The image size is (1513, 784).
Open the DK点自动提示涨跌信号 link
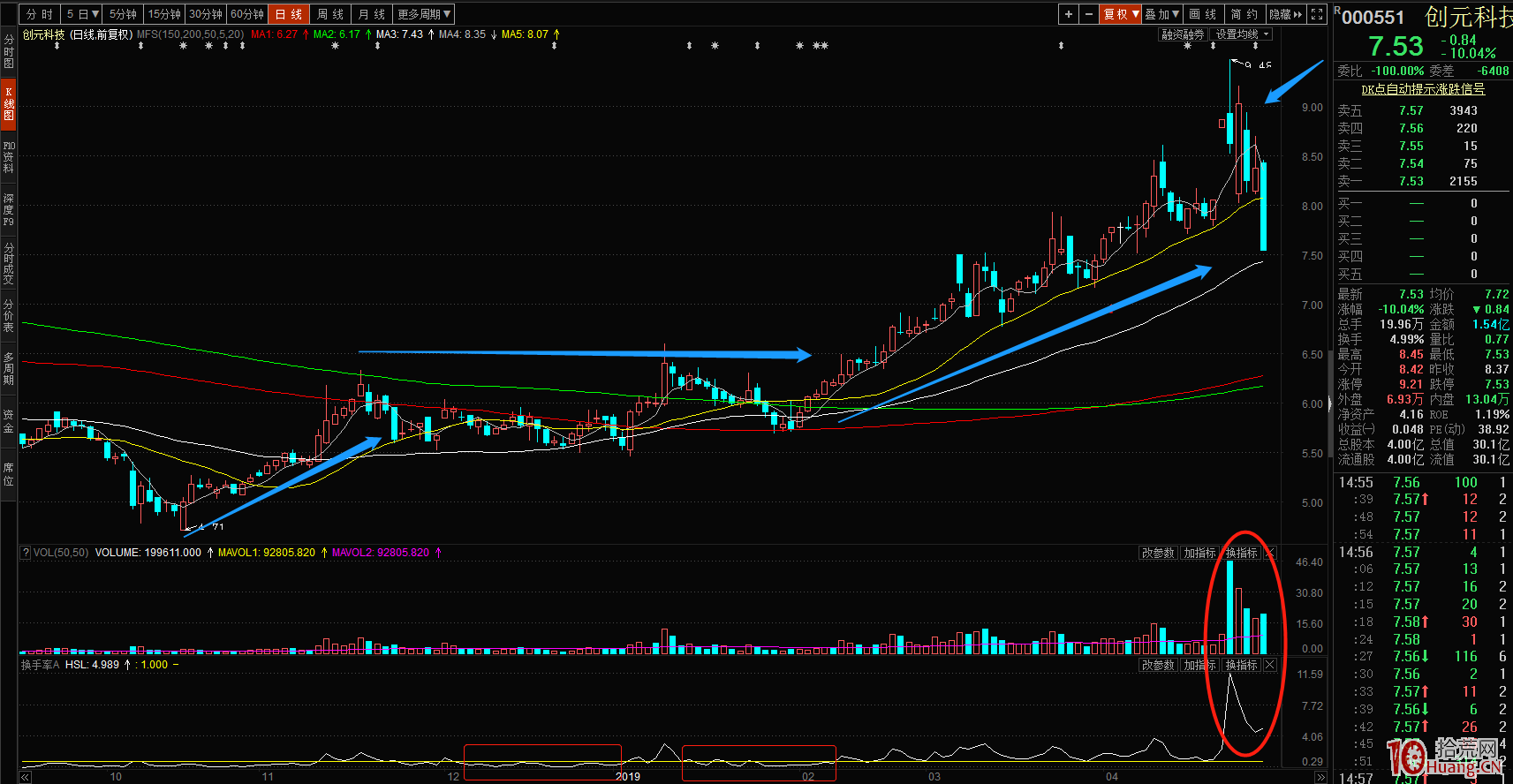(x=1422, y=89)
